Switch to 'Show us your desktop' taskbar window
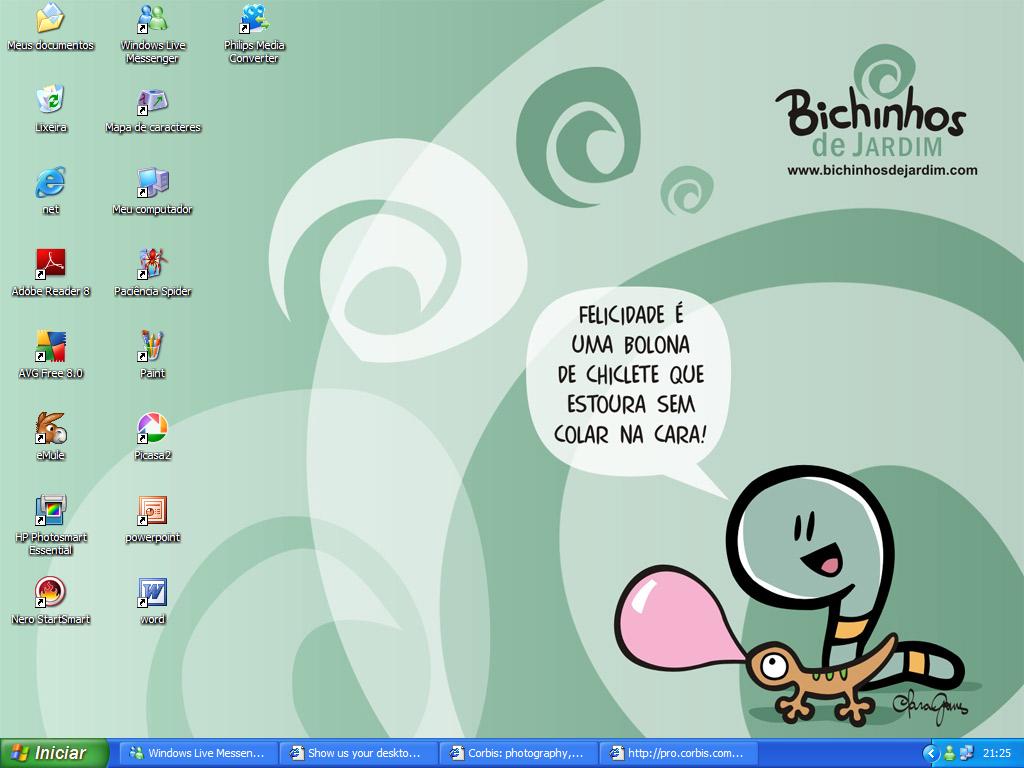This screenshot has height=768, width=1024. (x=357, y=753)
